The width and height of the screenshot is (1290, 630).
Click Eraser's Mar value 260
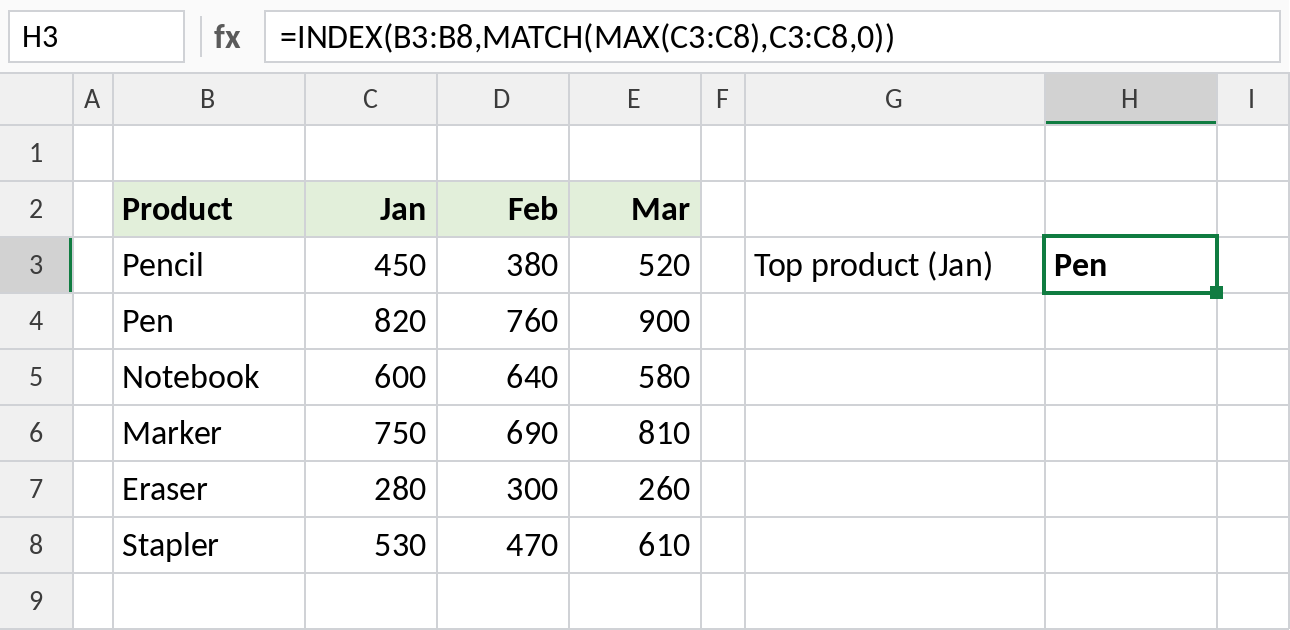point(635,489)
